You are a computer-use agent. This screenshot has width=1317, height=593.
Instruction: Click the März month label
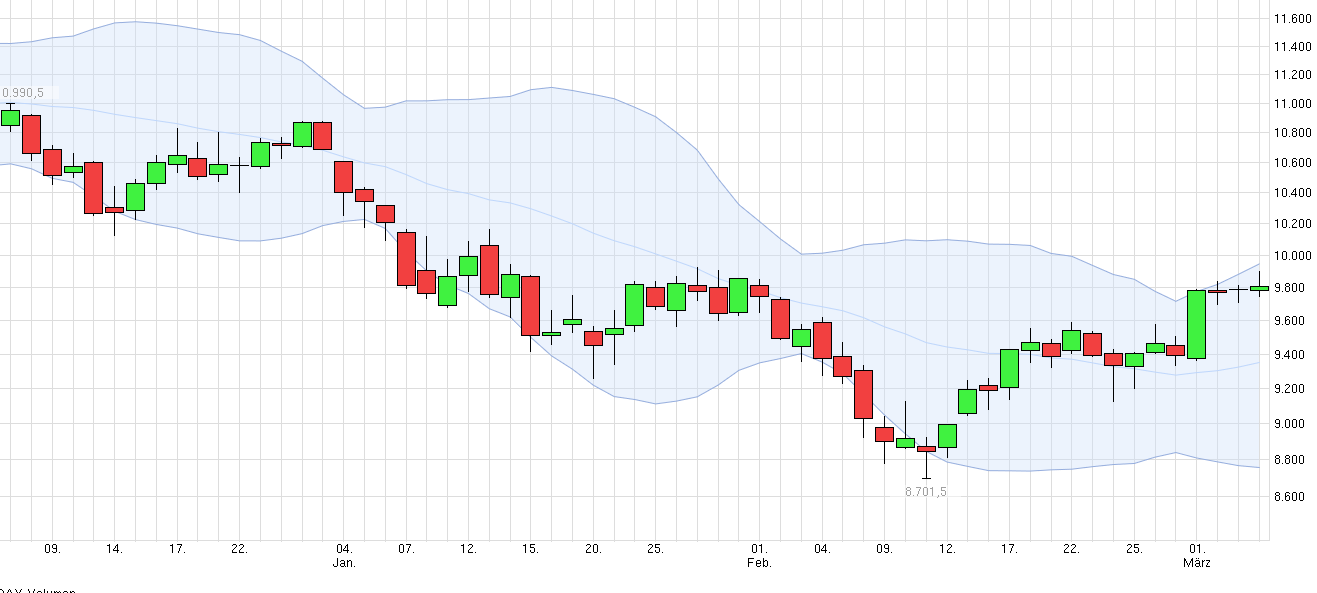1197,563
